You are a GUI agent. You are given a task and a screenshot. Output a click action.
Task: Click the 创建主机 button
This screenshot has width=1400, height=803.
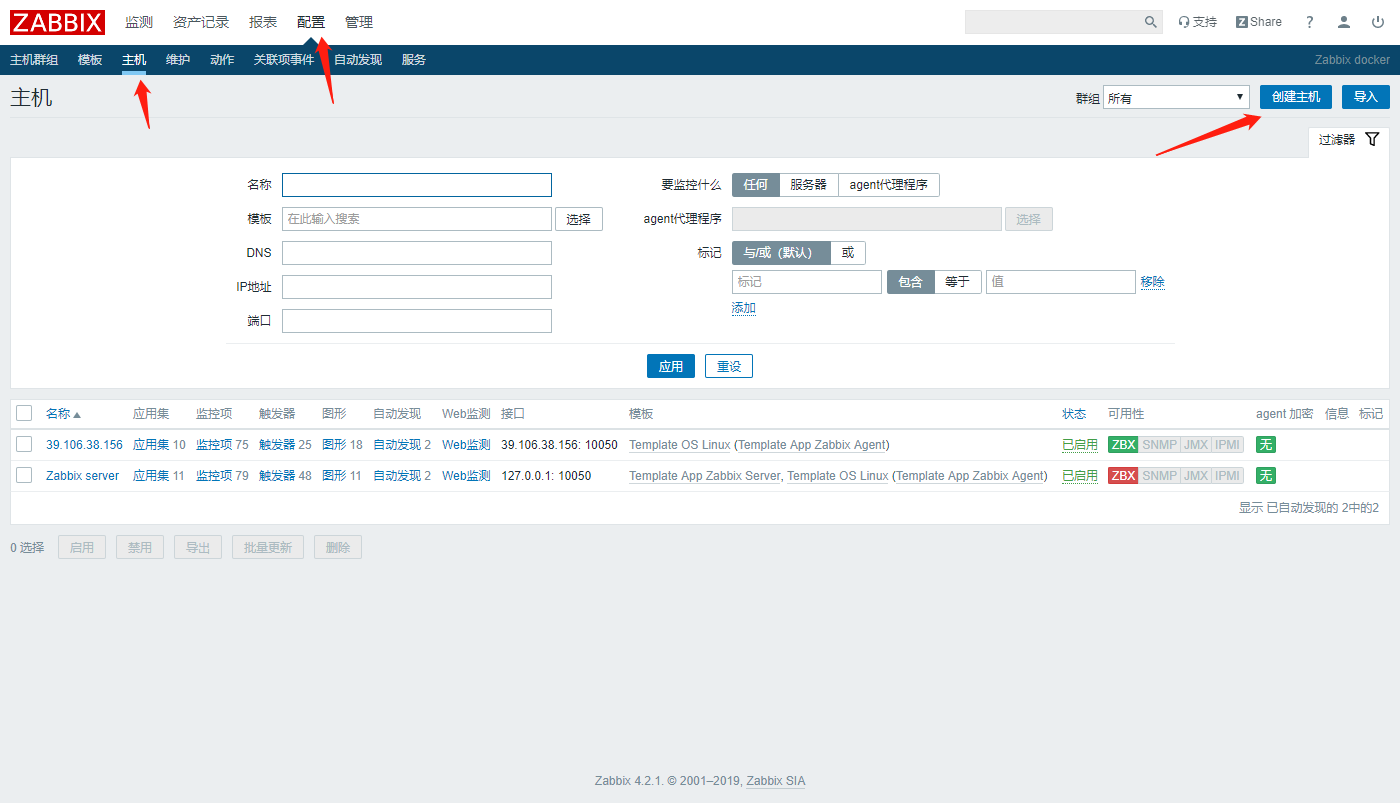click(1296, 97)
